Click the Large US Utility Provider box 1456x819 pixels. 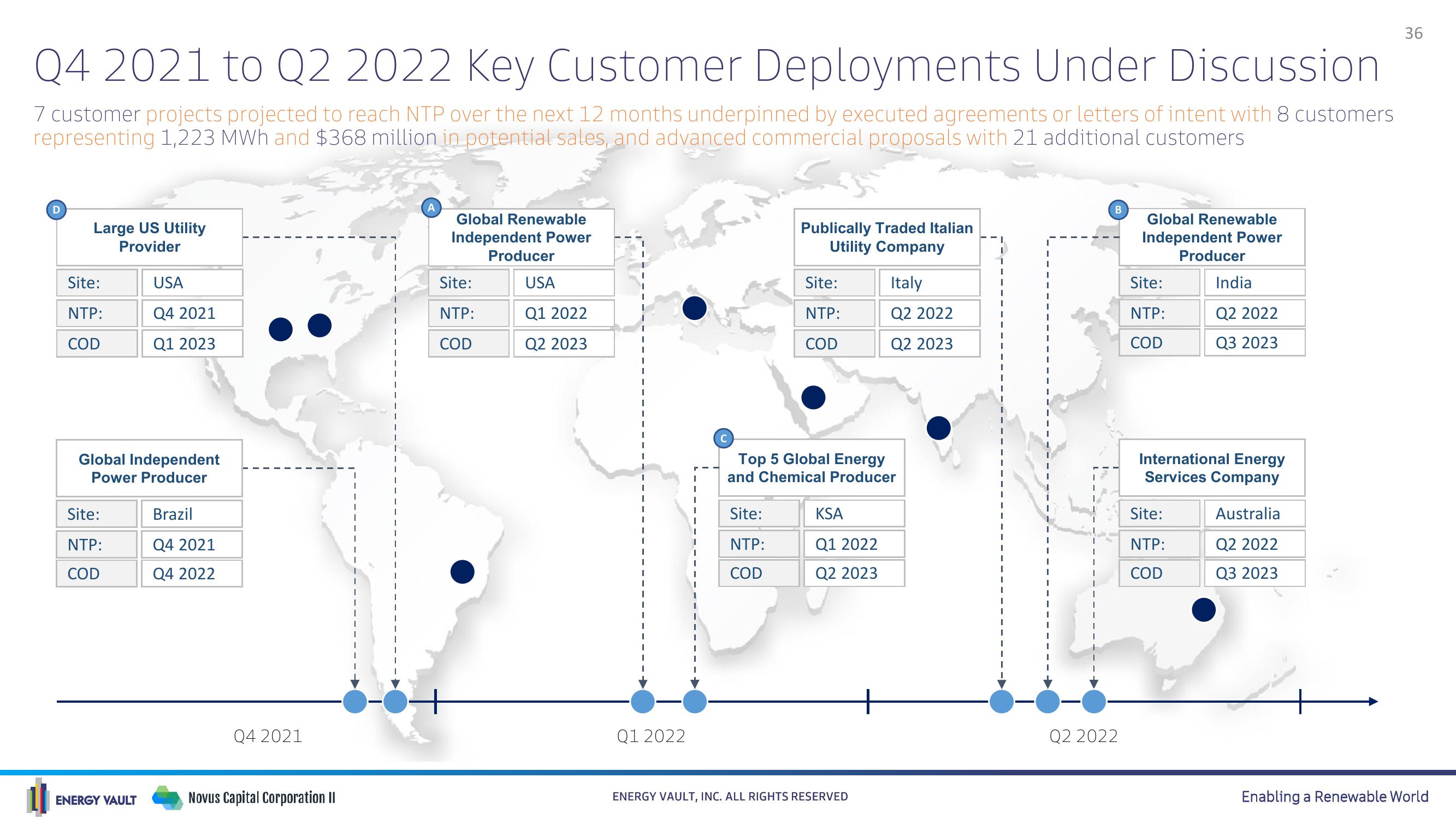point(149,237)
